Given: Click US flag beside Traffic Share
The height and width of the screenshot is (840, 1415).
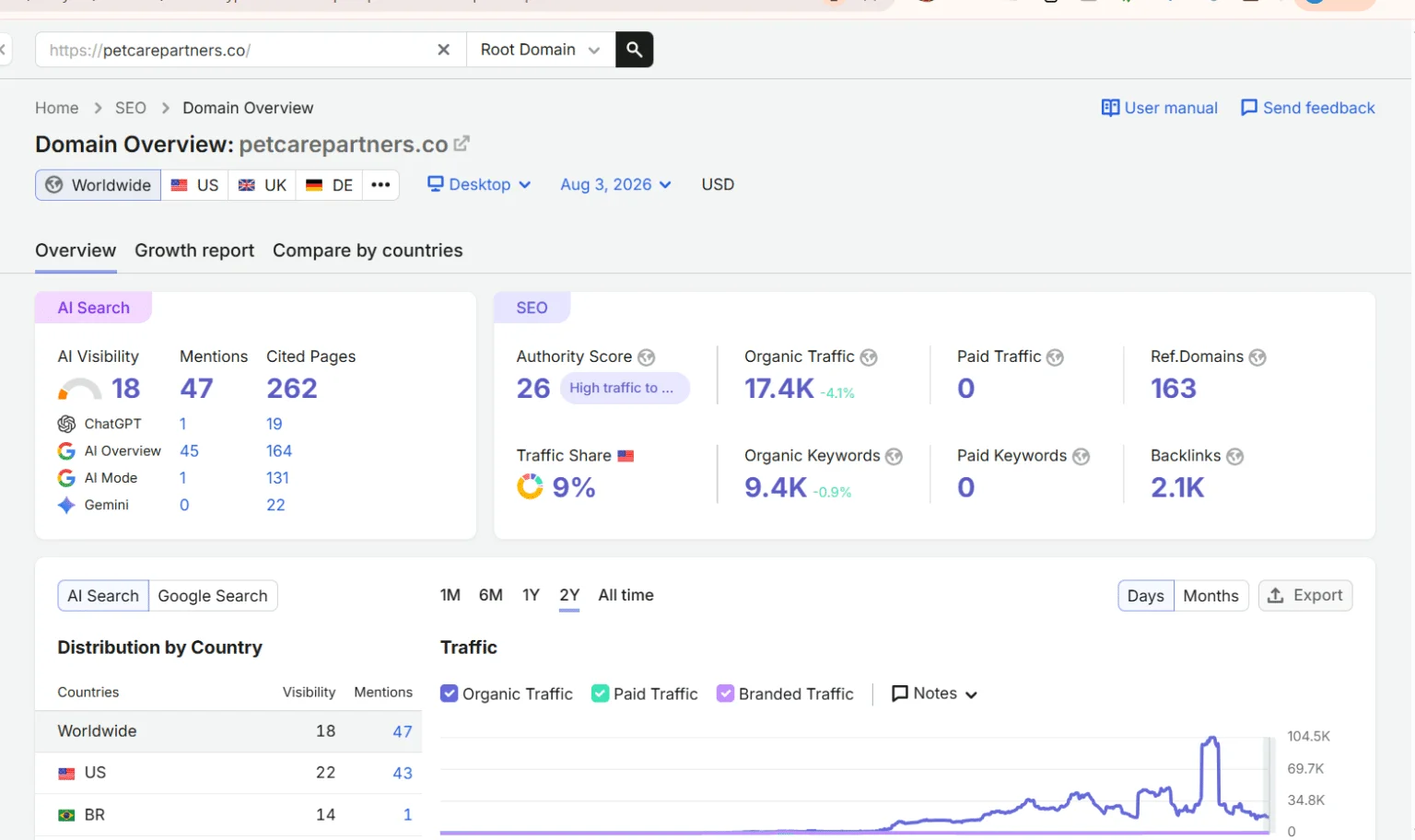Looking at the screenshot, I should [626, 456].
